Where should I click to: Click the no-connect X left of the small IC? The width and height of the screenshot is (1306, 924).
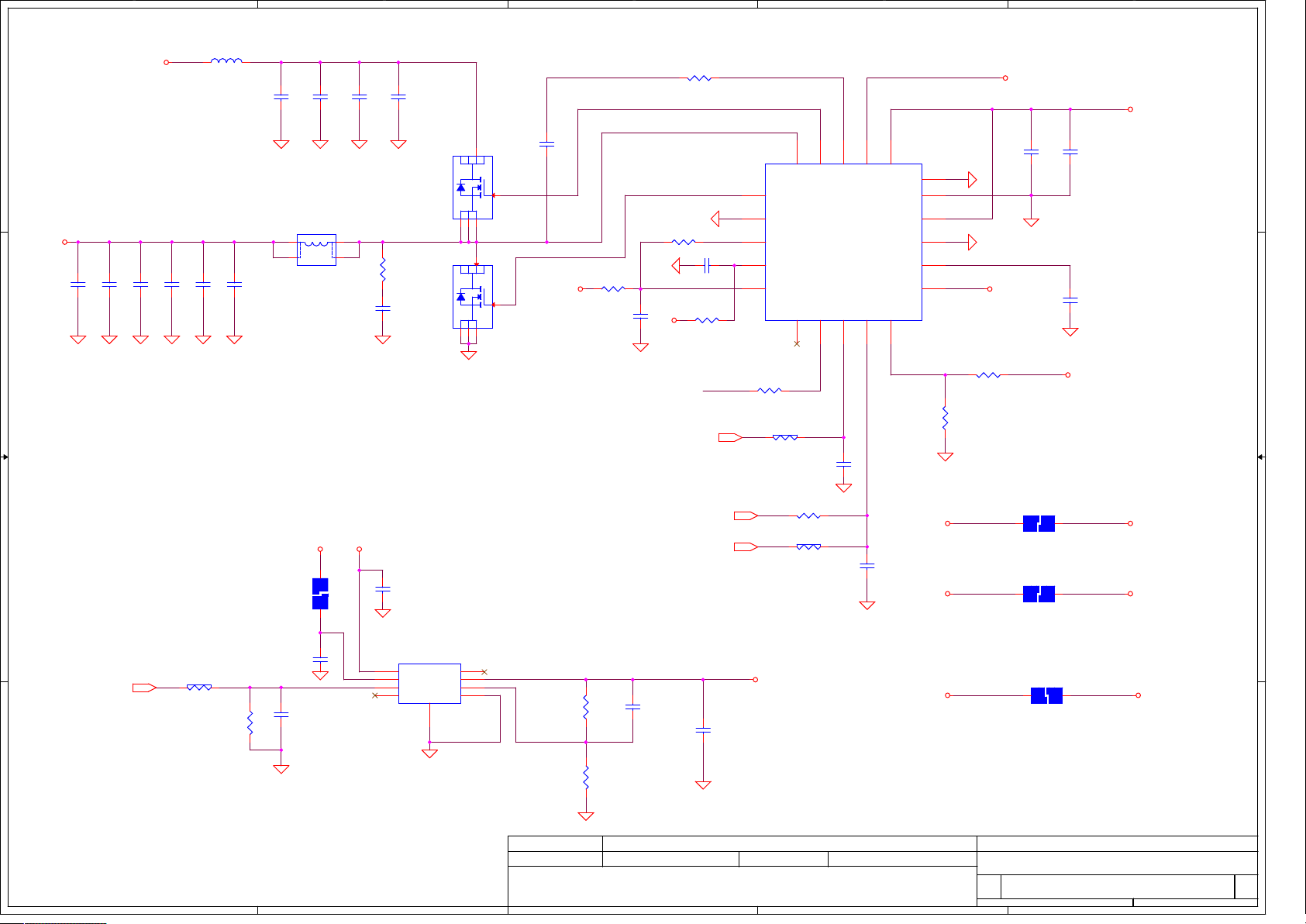pyautogui.click(x=375, y=695)
